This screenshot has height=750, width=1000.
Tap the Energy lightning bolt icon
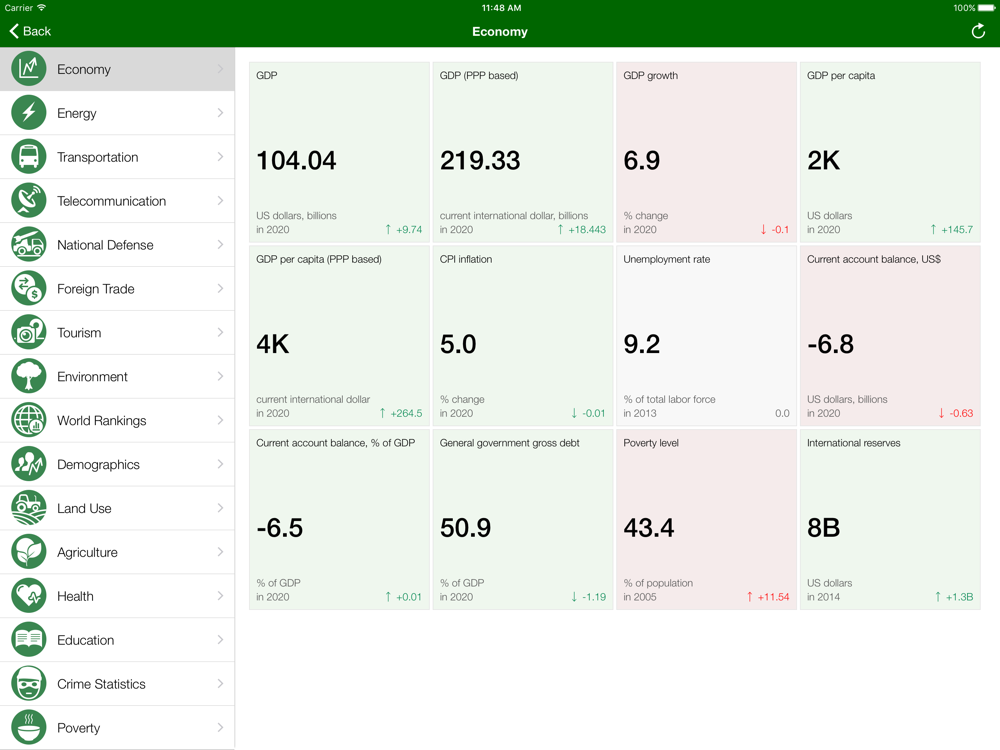coord(29,113)
